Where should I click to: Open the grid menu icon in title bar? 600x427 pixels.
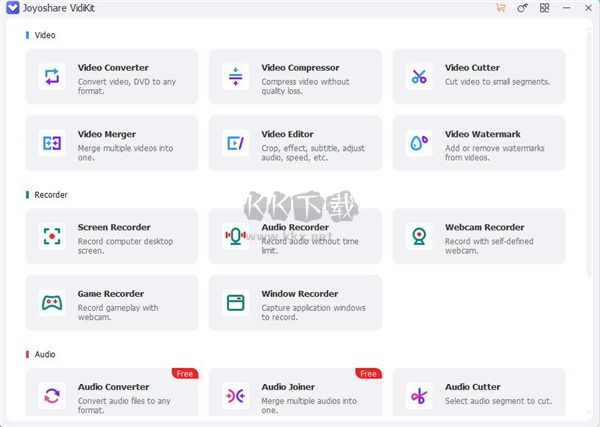[x=544, y=8]
